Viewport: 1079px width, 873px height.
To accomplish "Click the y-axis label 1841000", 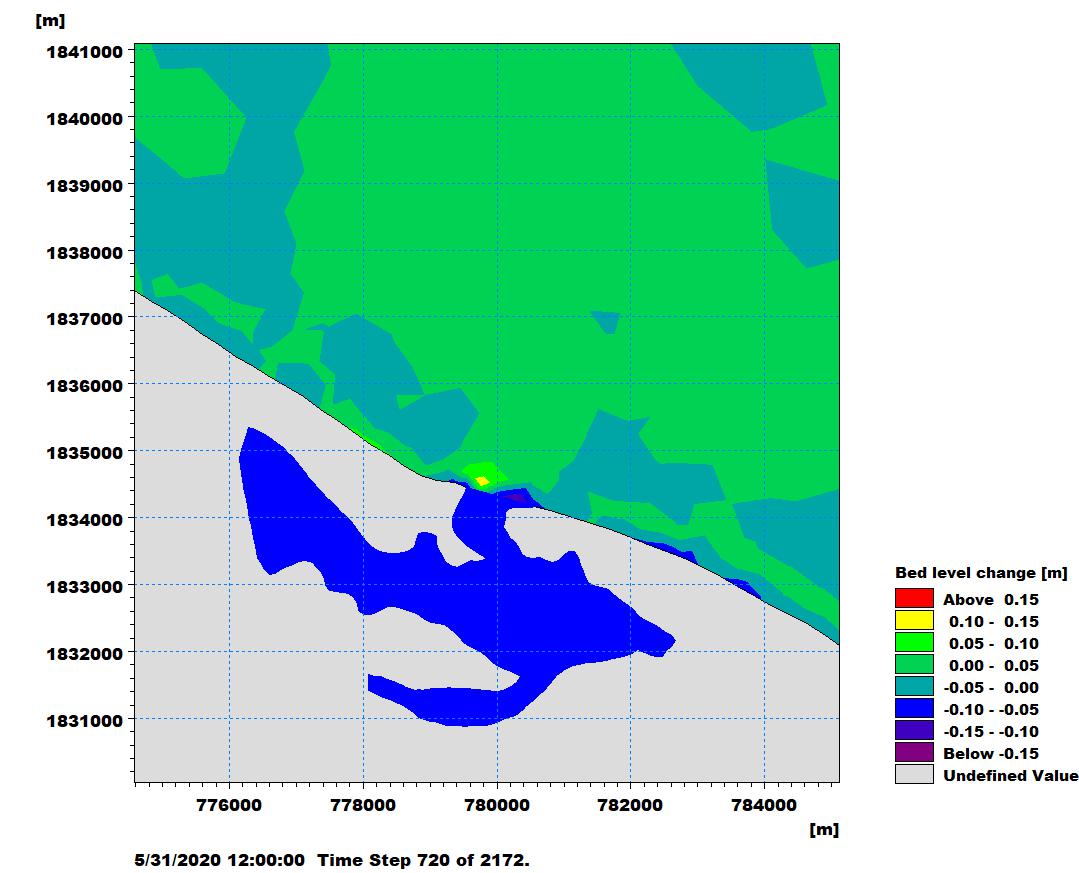I will click(x=85, y=52).
